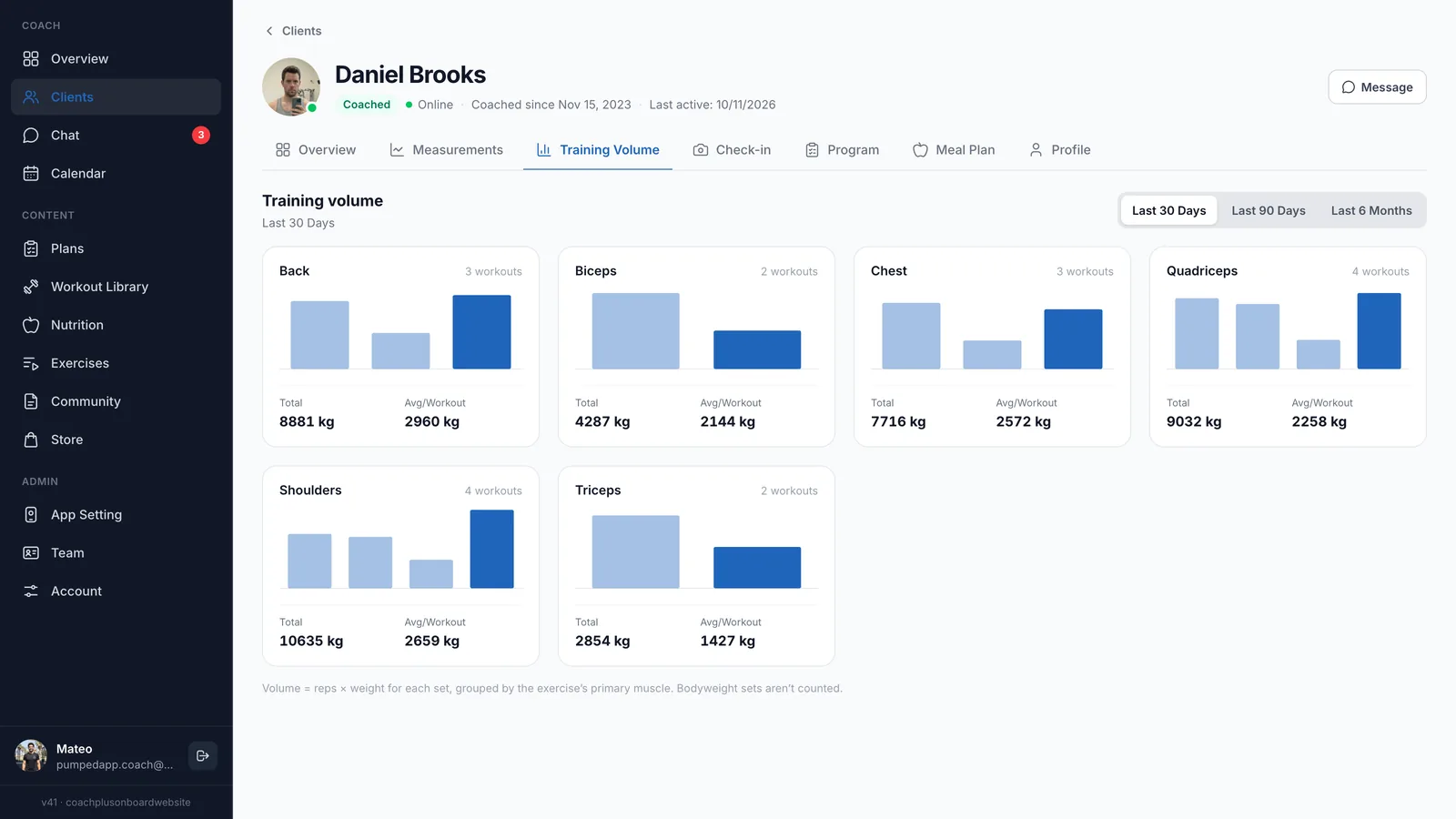Switch to Last 90 Days range

point(1269,210)
